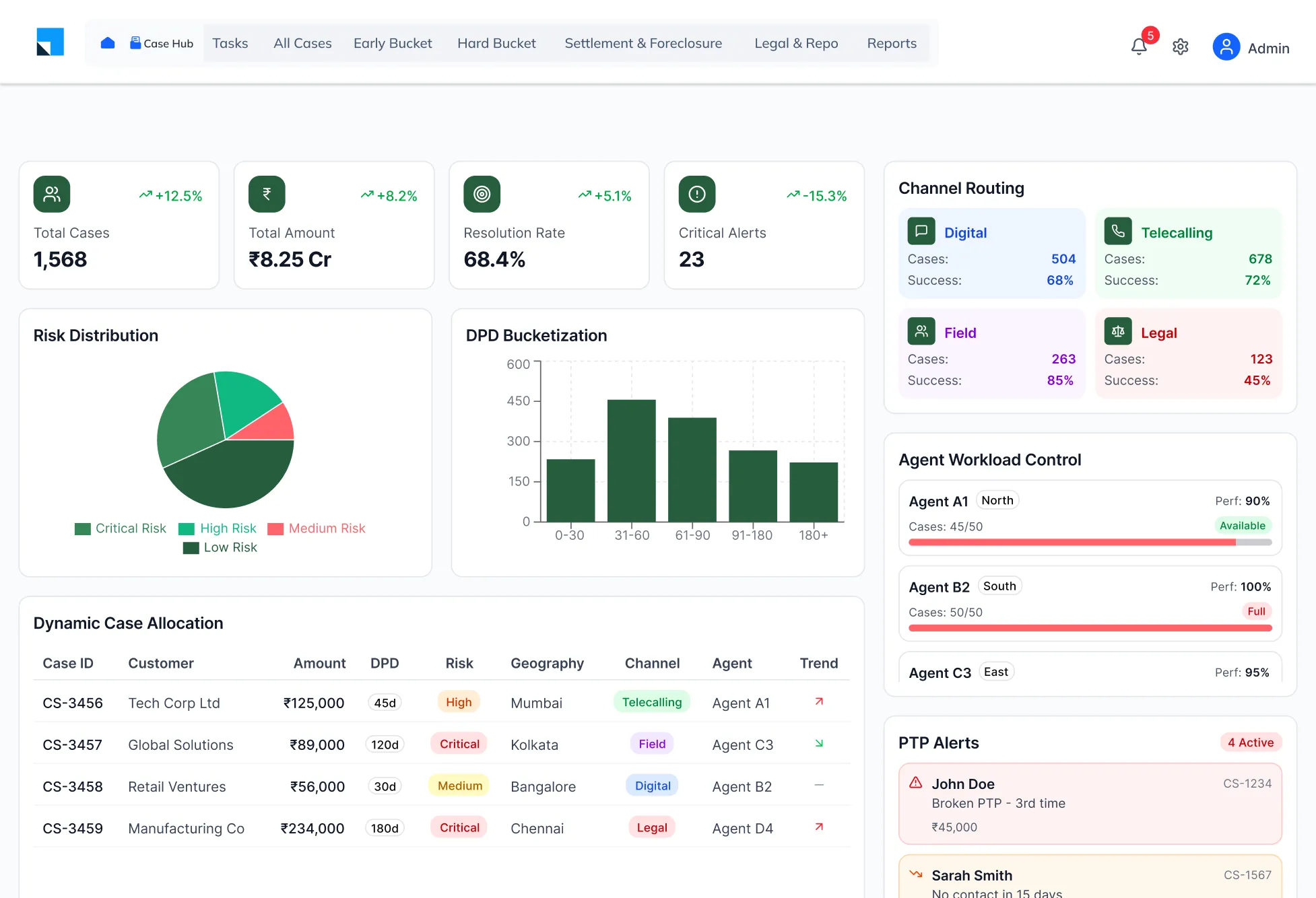Image resolution: width=1316 pixels, height=898 pixels.
Task: Click the Total Cases +12.5% trend indicator
Action: coord(170,196)
